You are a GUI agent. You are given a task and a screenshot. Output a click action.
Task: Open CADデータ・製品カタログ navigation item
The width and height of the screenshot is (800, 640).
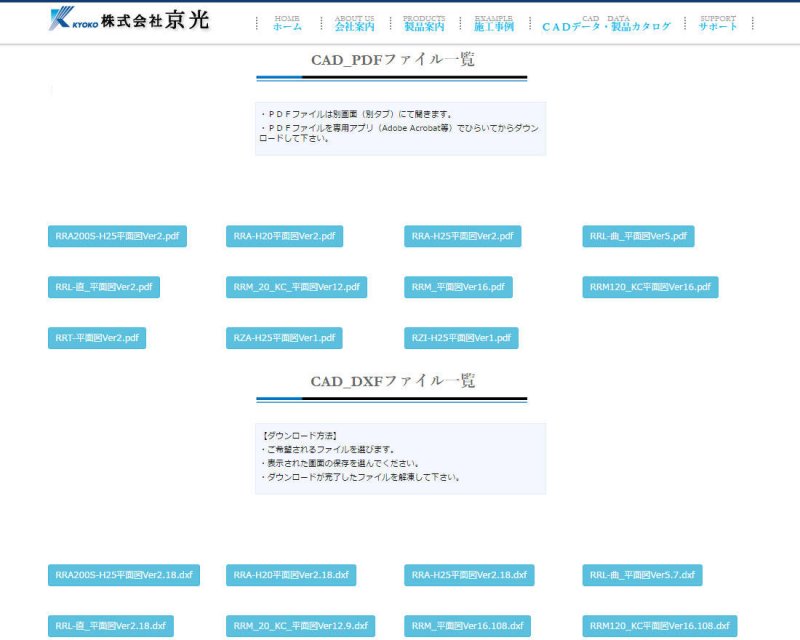(606, 25)
